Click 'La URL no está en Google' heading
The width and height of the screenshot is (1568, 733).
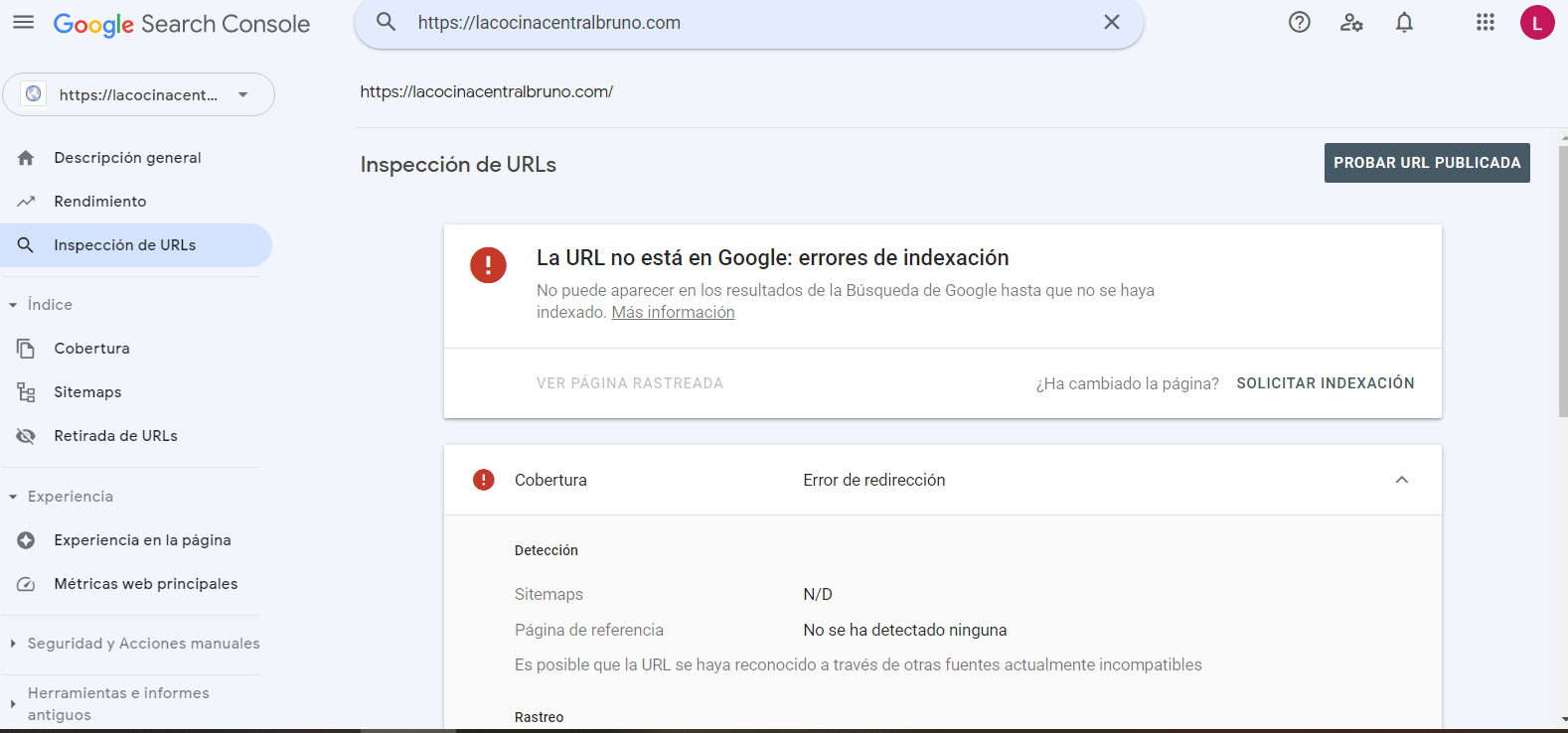(x=773, y=258)
